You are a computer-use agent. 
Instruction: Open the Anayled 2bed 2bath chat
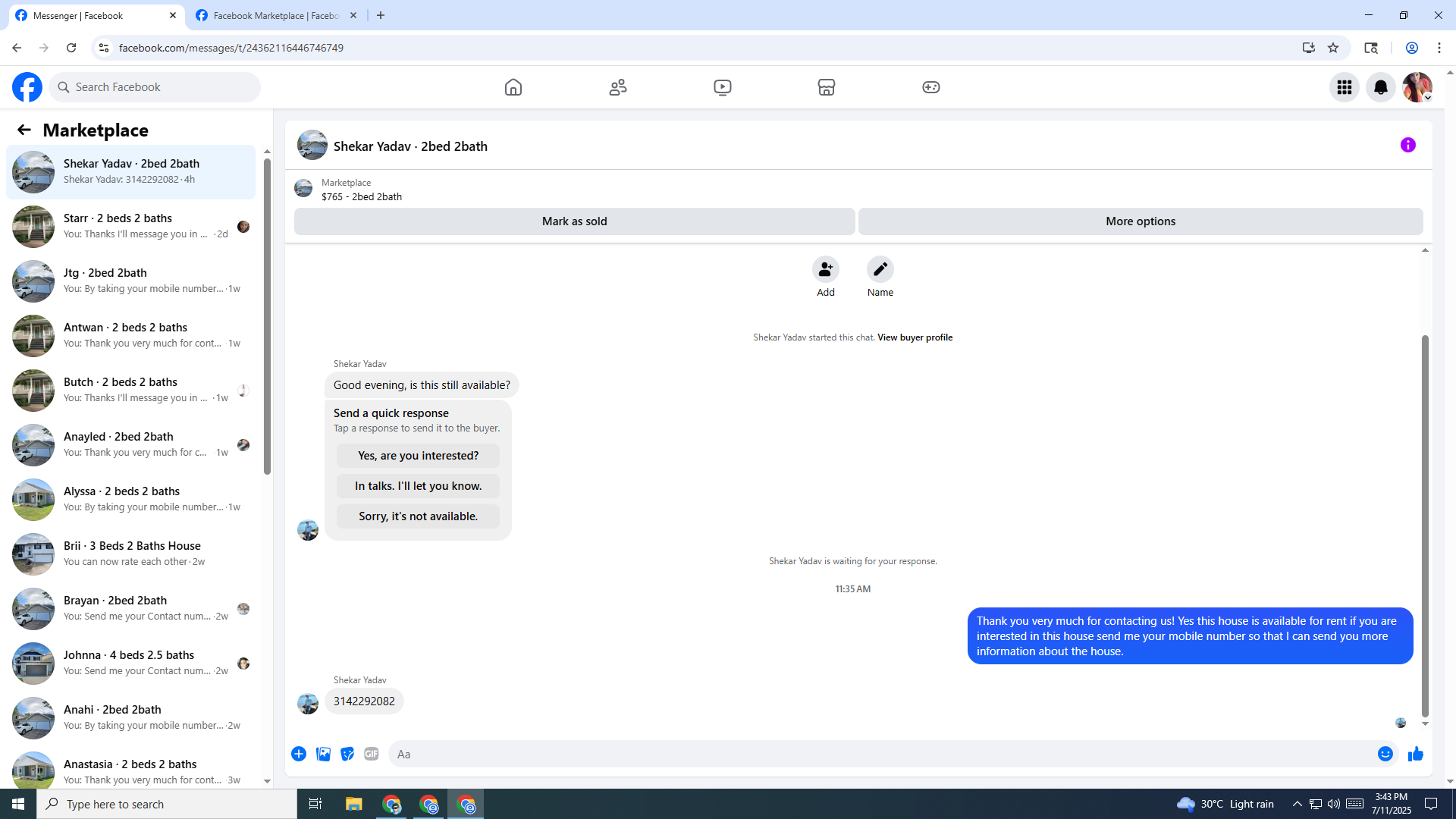click(131, 445)
